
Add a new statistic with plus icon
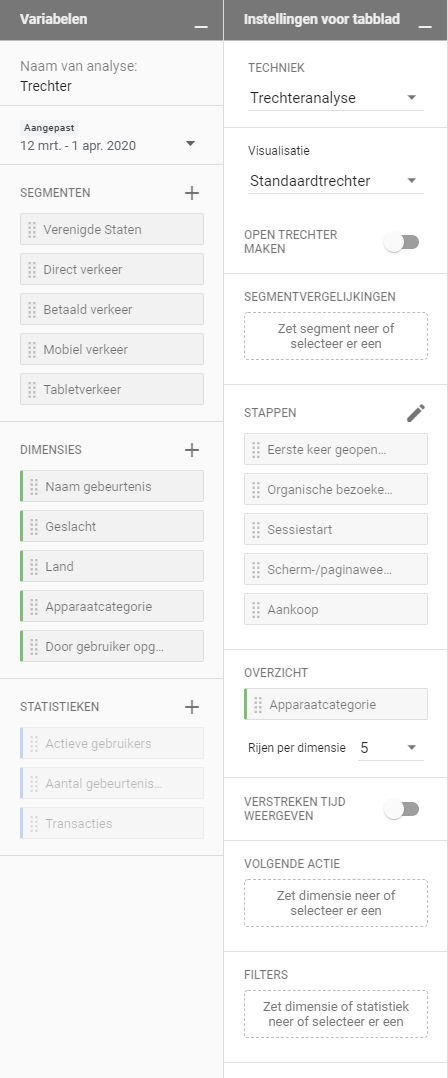(x=192, y=707)
